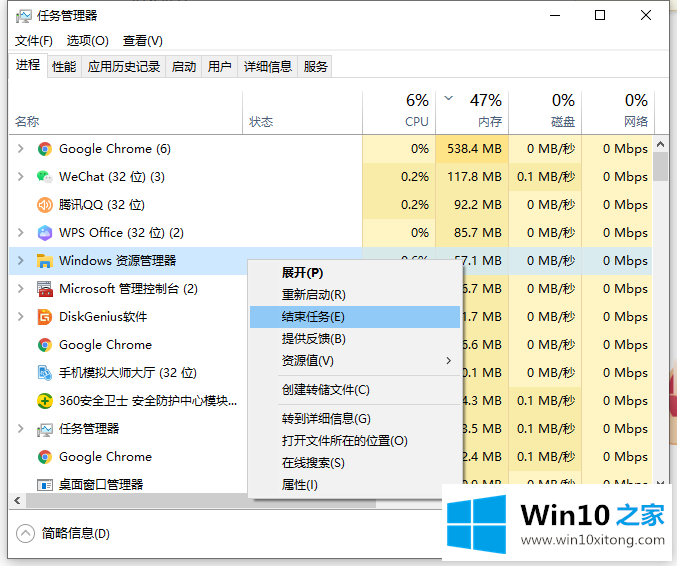Screen dimensions: 677x566
Task: Click the Task Manager title bar icon
Action: (23, 16)
